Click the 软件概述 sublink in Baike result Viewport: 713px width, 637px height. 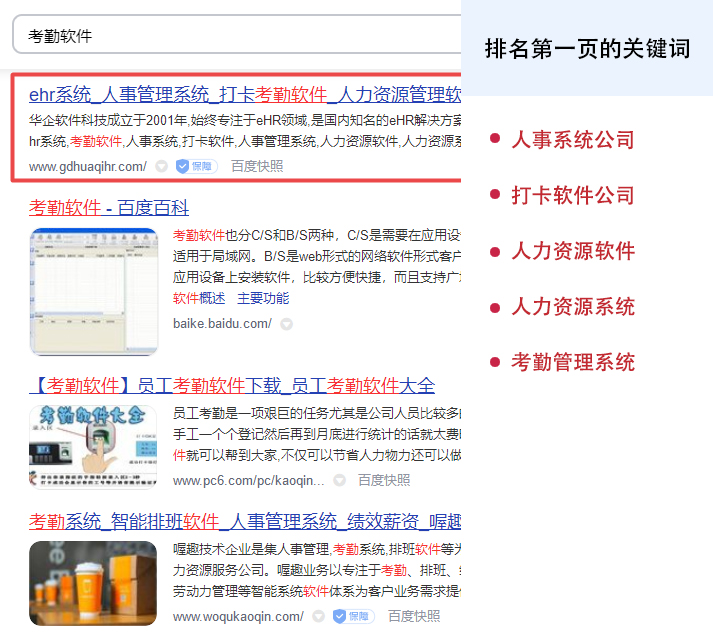tap(199, 298)
